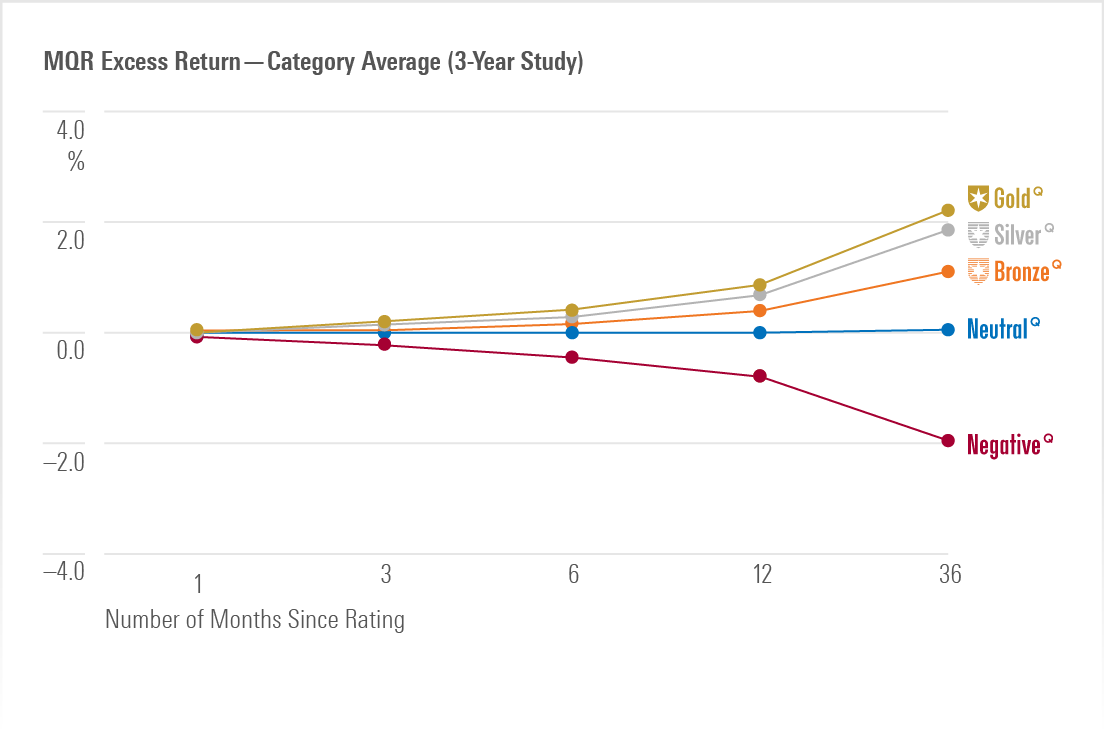Click the Negative data point at 12 months
The width and height of the screenshot is (1104, 733).
[760, 376]
